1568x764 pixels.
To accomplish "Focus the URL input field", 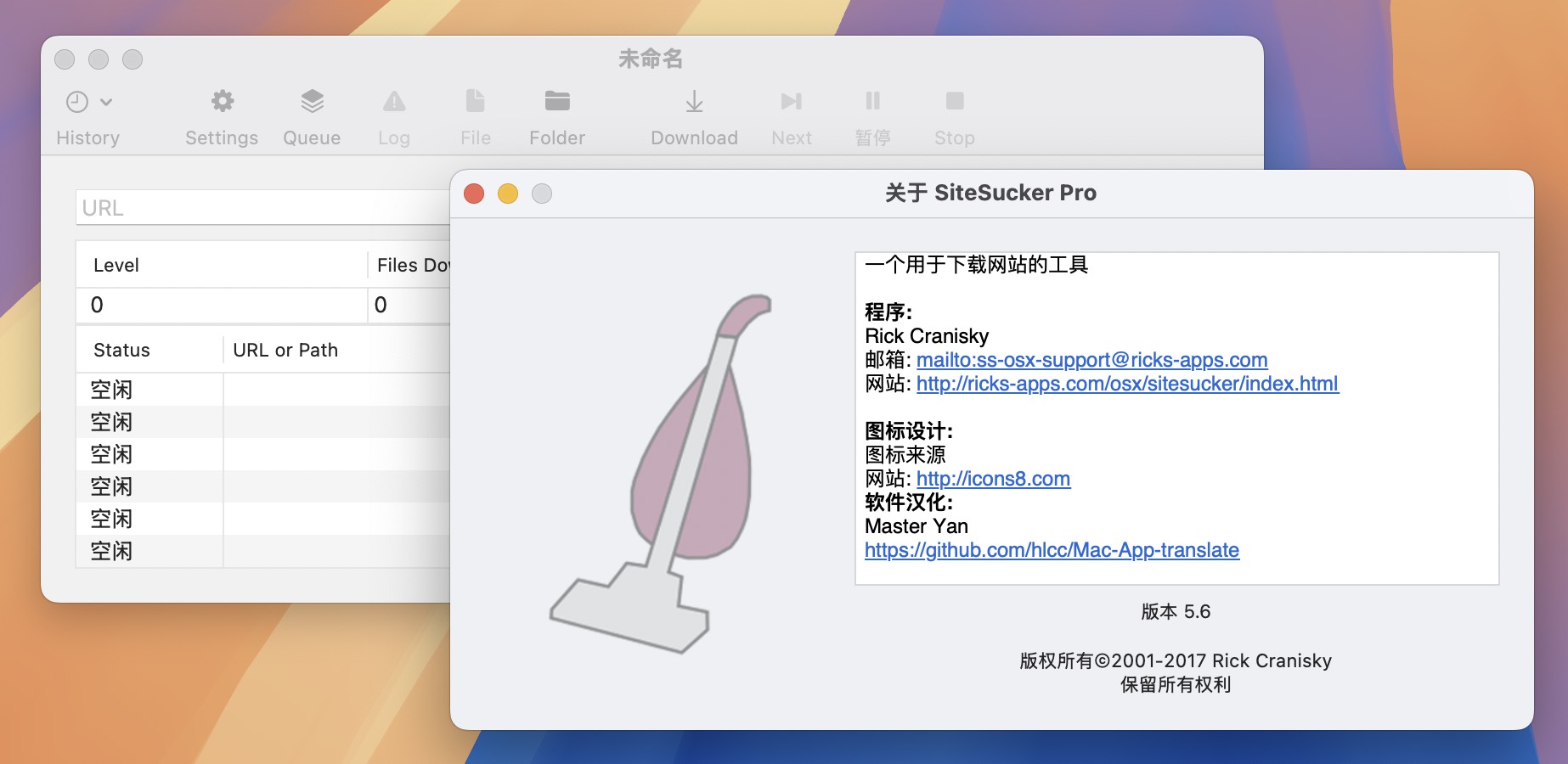I will tap(263, 207).
